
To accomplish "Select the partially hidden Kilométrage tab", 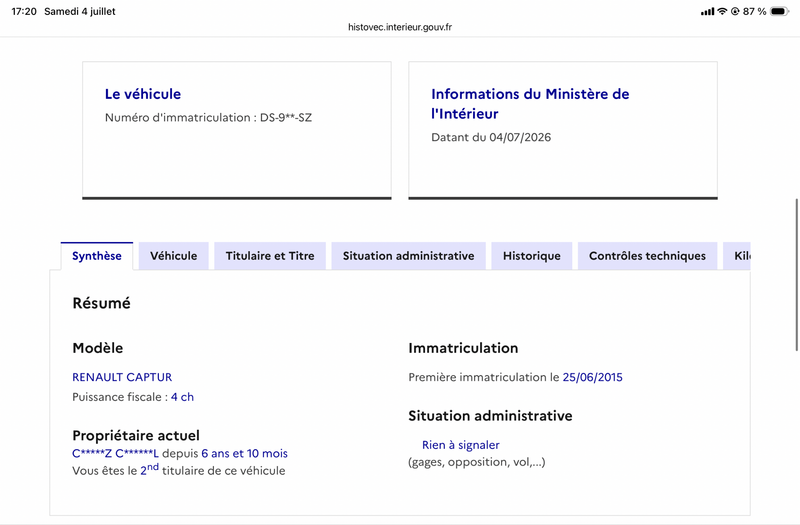I will point(737,256).
